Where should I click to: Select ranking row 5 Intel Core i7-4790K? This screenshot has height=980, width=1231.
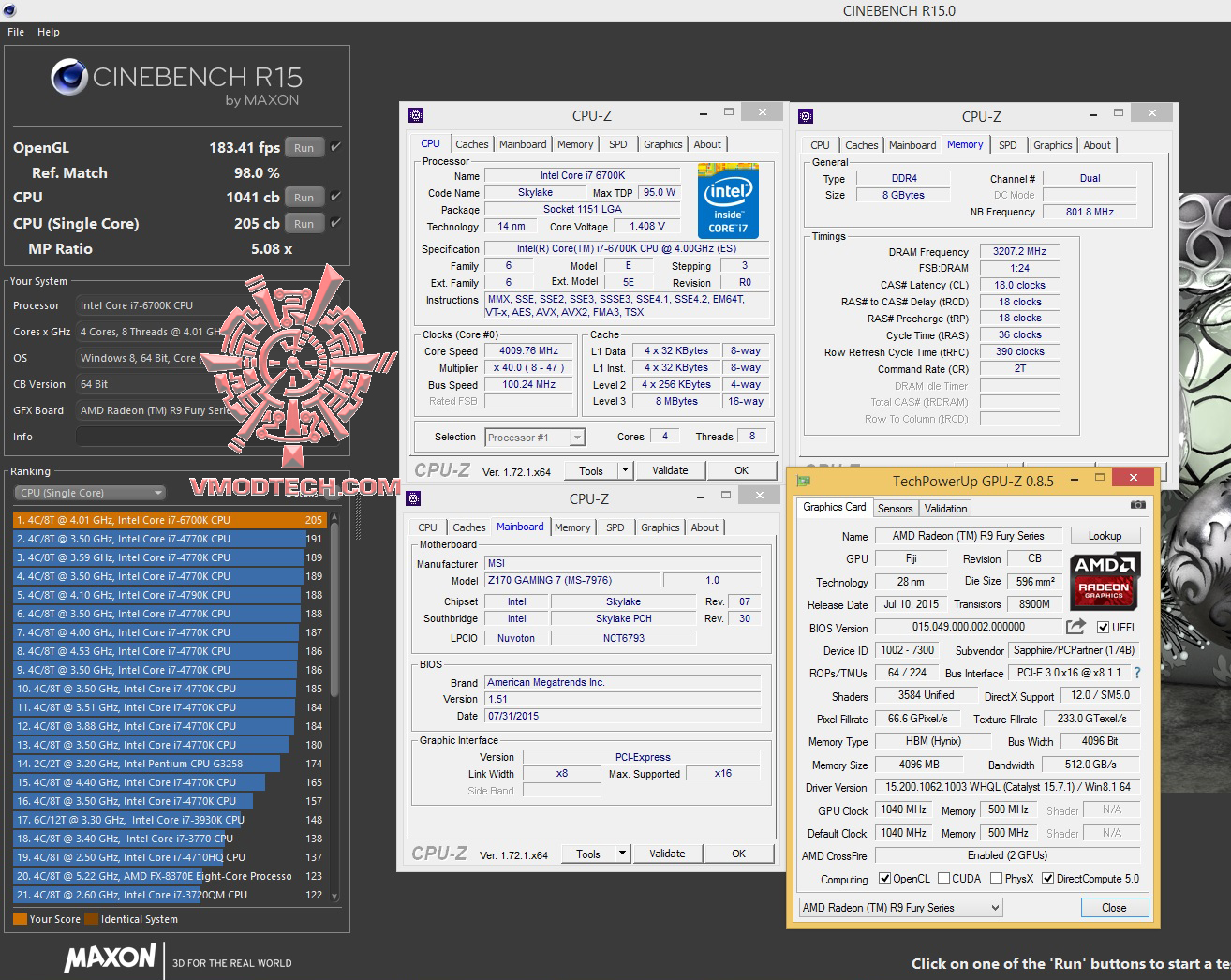[x=170, y=595]
